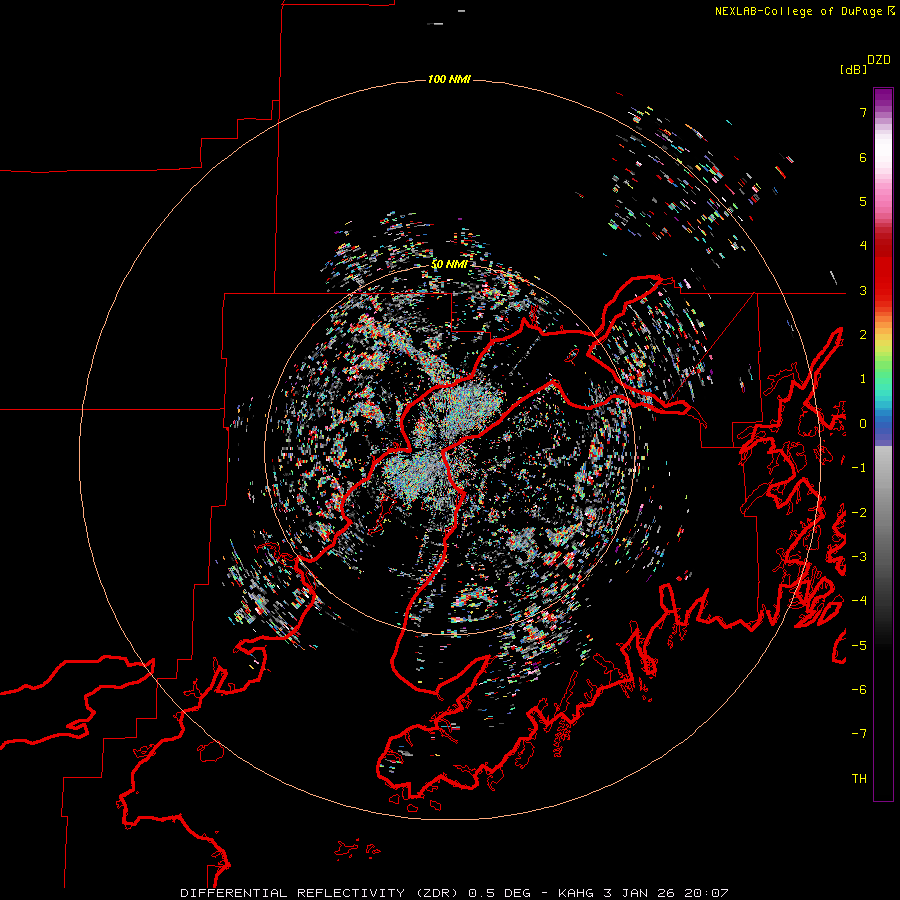Click the -4 value on the color scale
The width and height of the screenshot is (900, 900).
coord(859,601)
